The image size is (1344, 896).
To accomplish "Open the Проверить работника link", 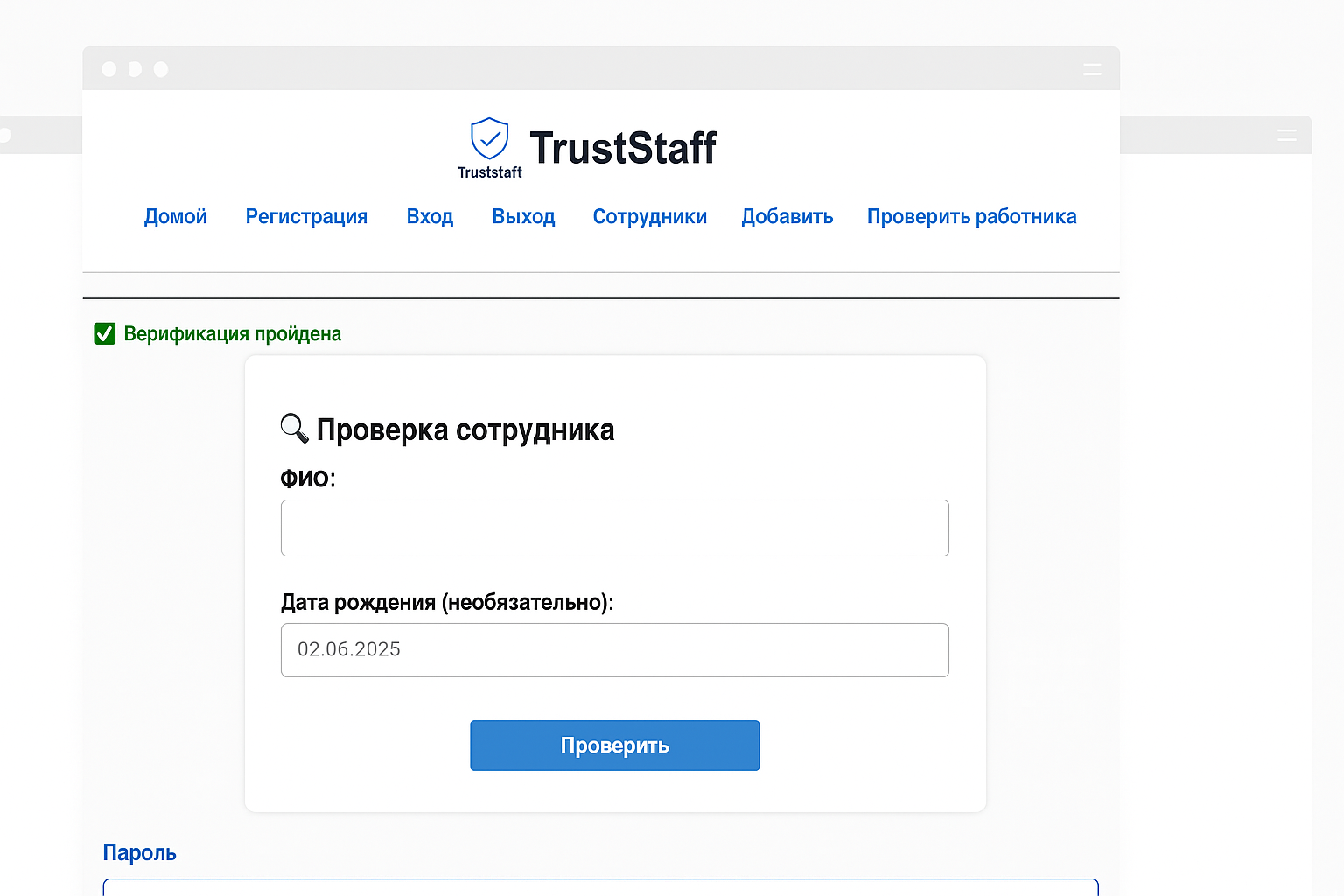I will click(972, 216).
